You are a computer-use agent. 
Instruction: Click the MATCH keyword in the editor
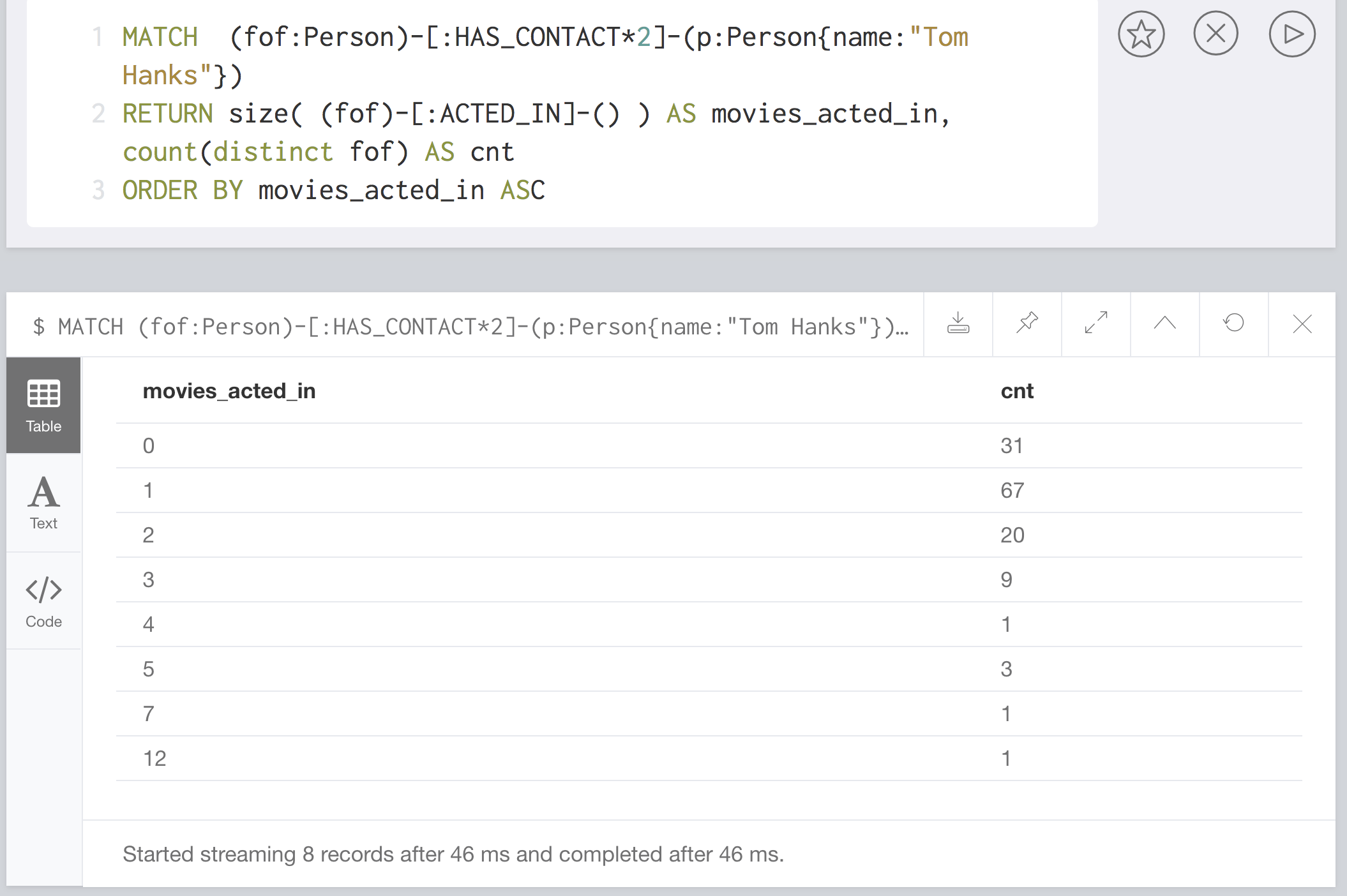pos(160,37)
